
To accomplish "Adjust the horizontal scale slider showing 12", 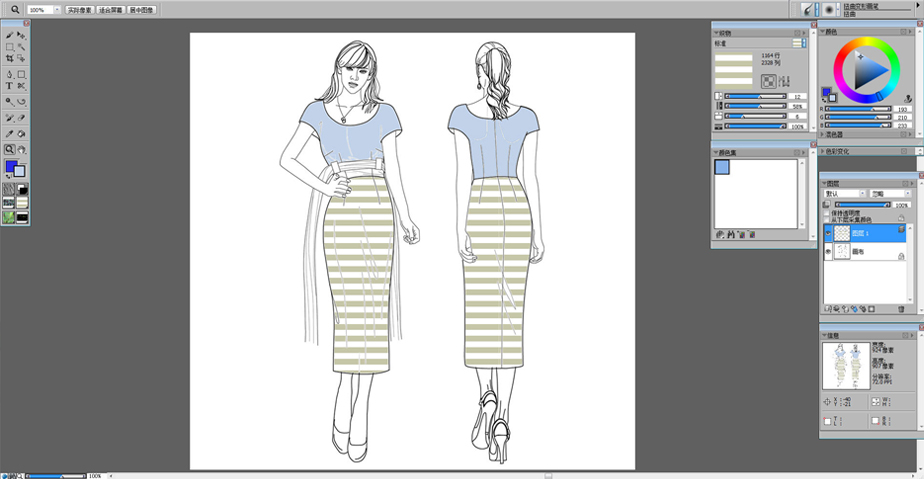I will coord(755,96).
